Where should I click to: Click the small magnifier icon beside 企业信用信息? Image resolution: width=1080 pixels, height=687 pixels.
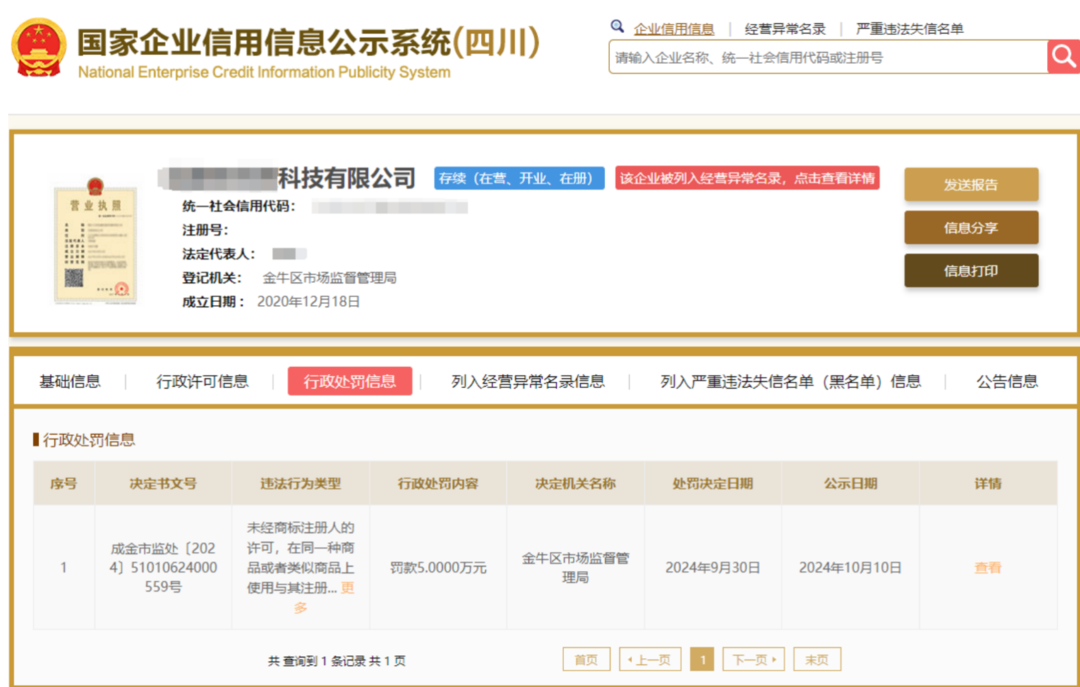click(x=617, y=27)
